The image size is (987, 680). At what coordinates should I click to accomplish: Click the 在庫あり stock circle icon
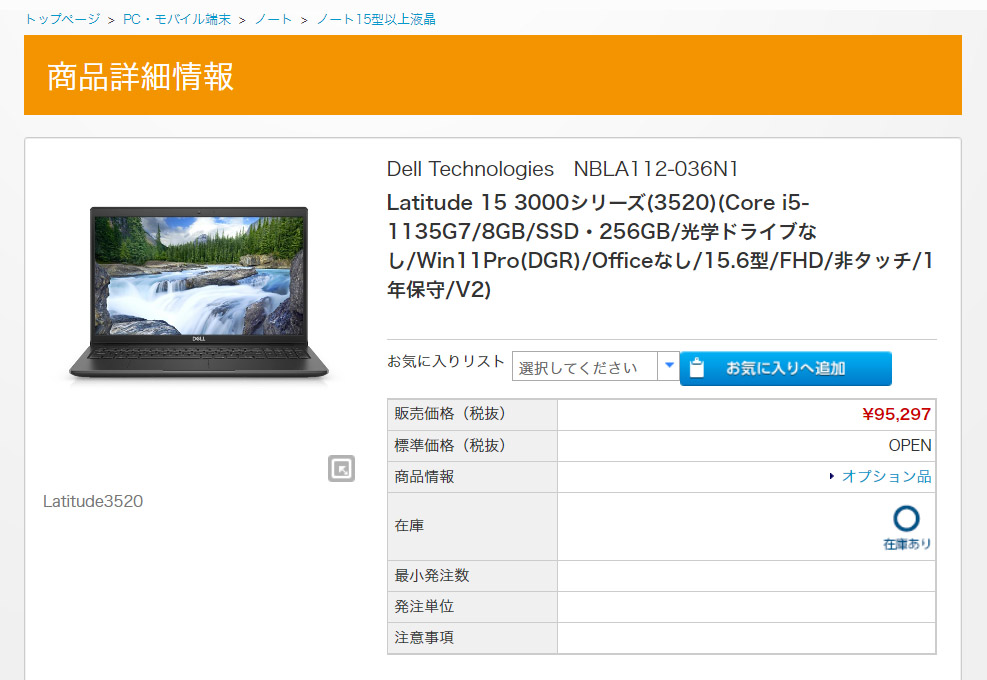coord(906,519)
